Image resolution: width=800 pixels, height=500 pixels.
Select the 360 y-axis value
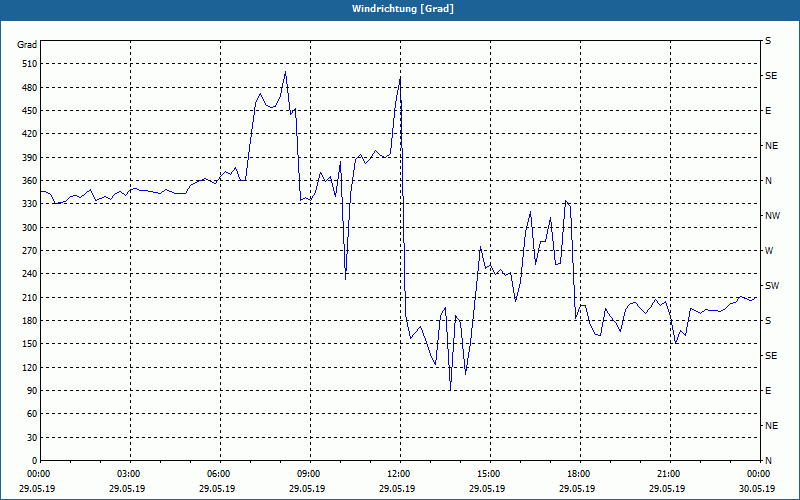coord(30,181)
